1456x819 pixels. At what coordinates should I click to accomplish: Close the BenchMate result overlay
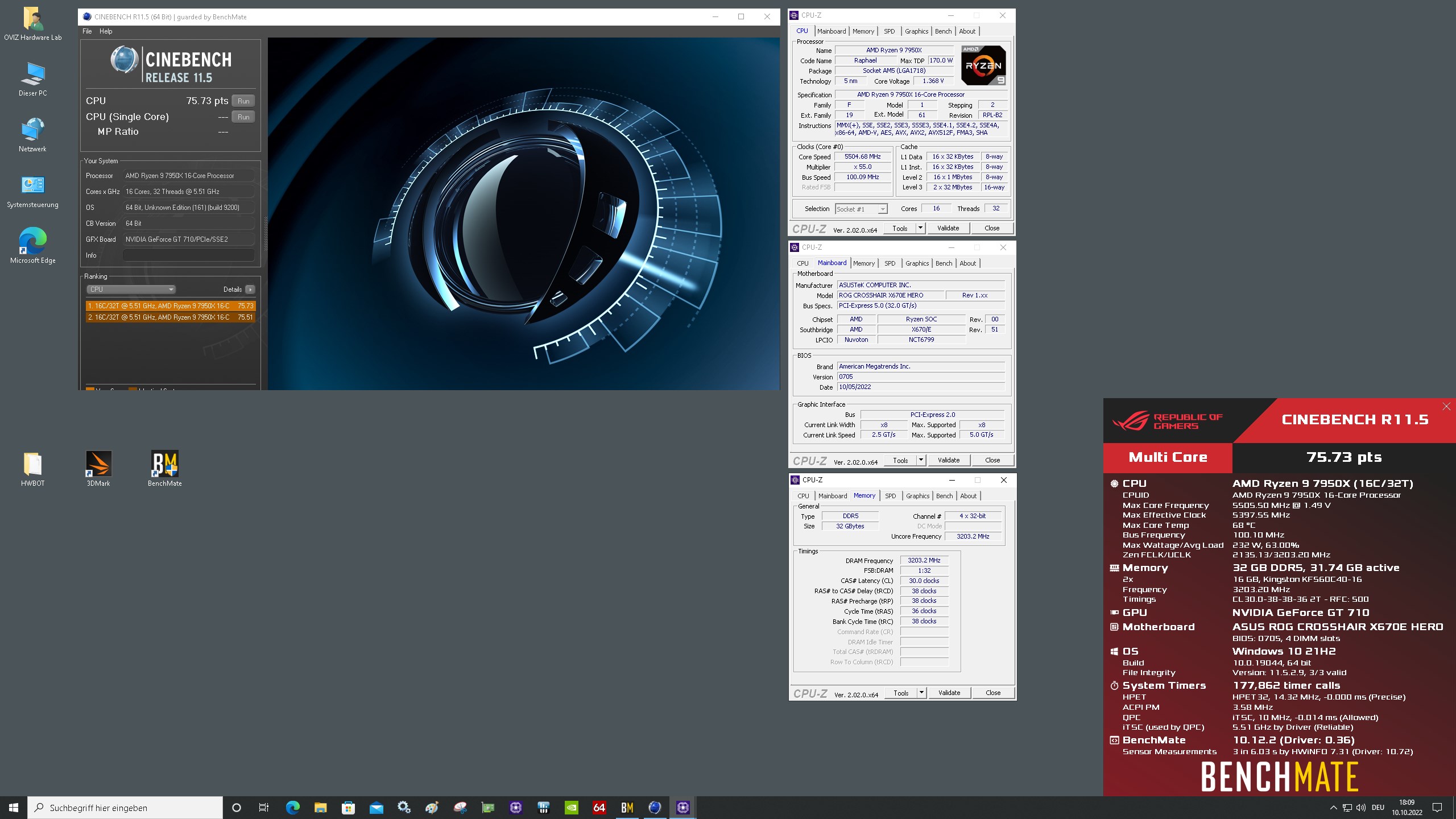(x=1446, y=406)
